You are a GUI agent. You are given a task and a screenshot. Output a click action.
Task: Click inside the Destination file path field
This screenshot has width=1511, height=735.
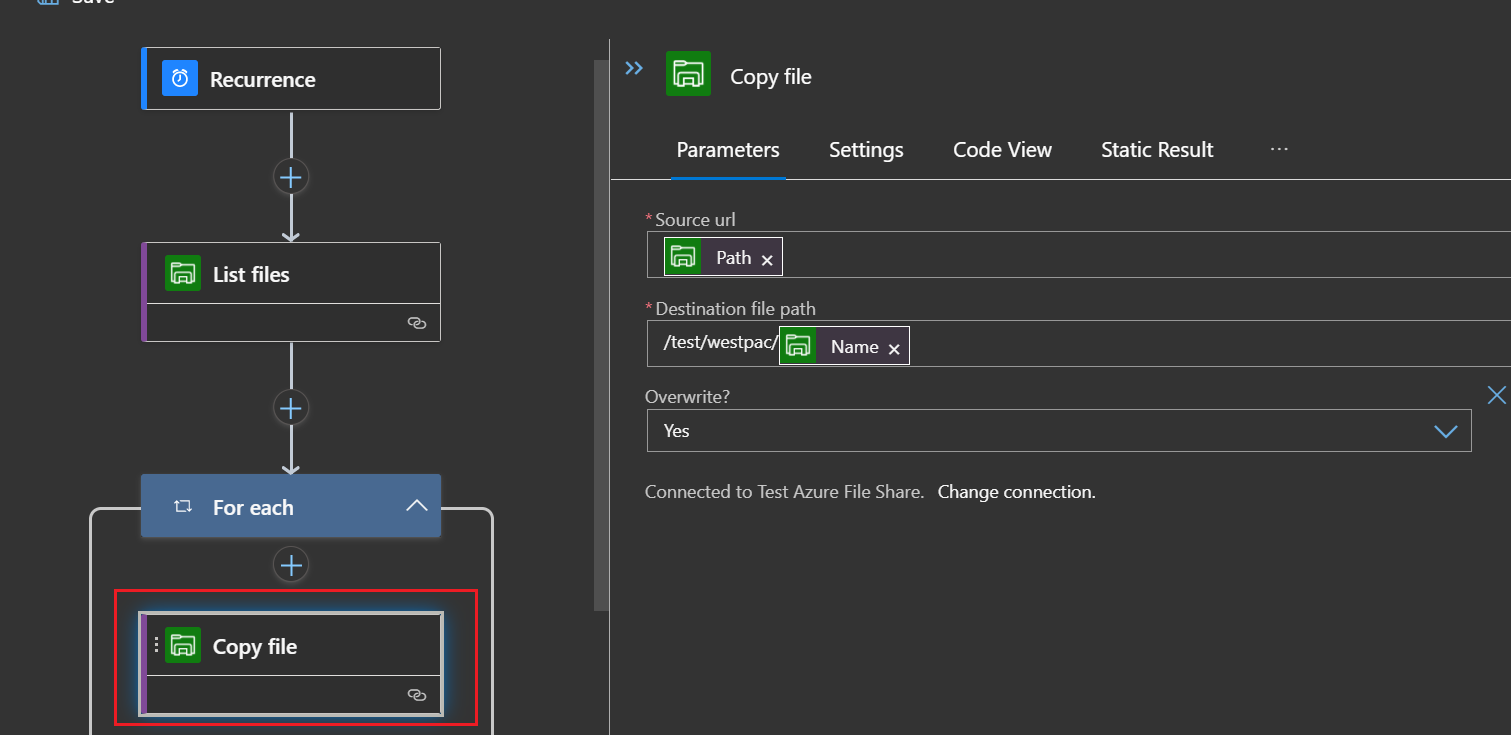(1100, 344)
